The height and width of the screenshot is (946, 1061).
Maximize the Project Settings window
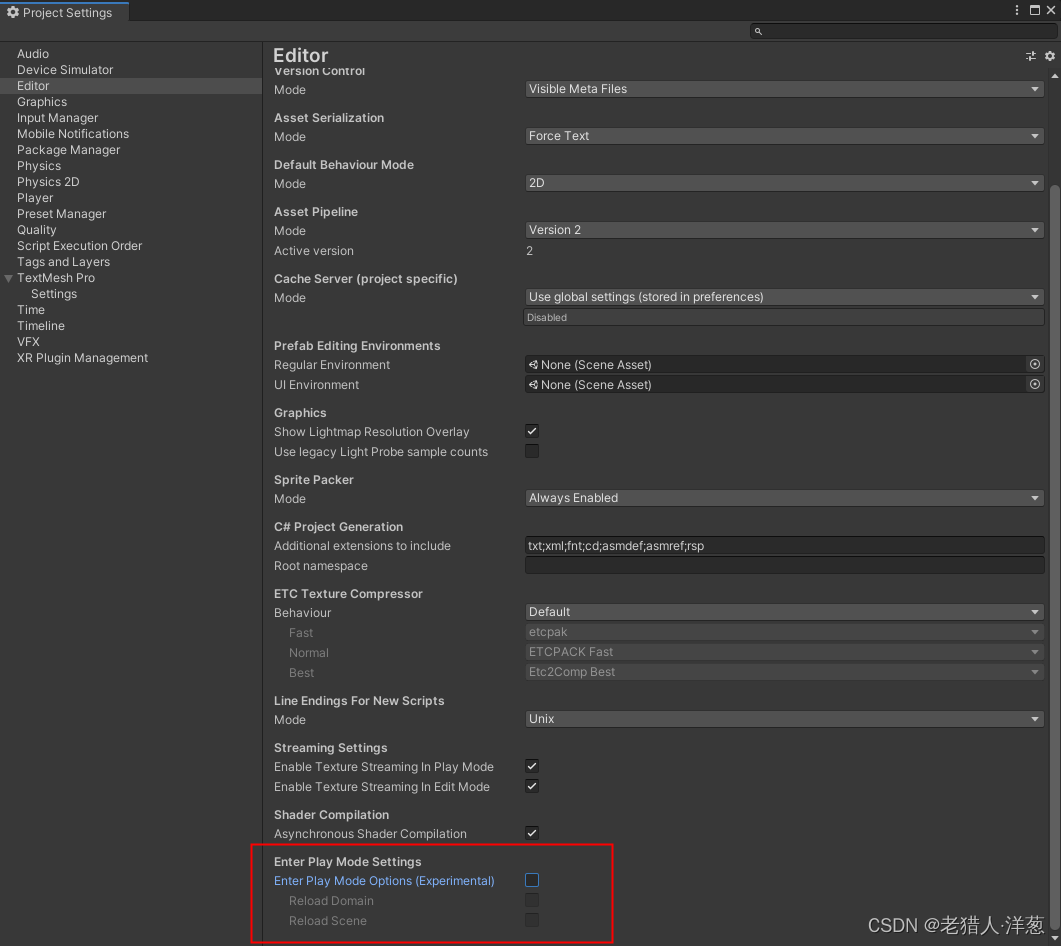point(1035,10)
